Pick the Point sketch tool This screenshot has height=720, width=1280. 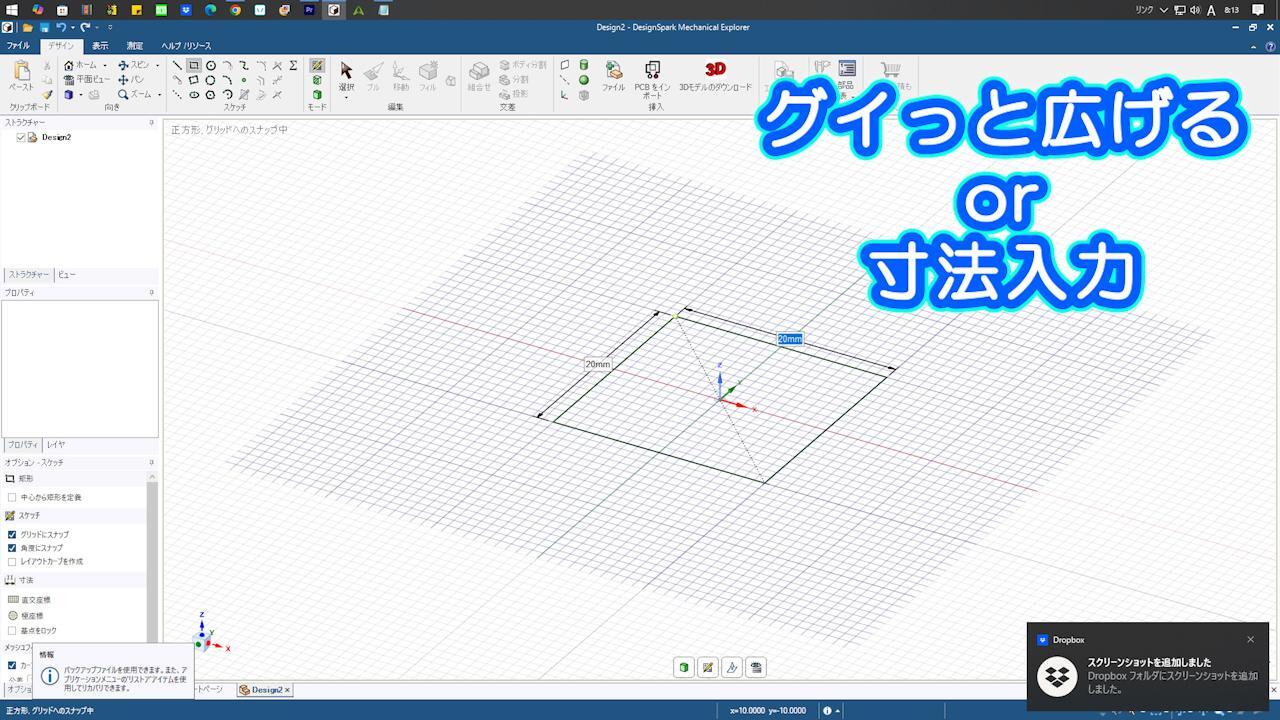coord(244,80)
